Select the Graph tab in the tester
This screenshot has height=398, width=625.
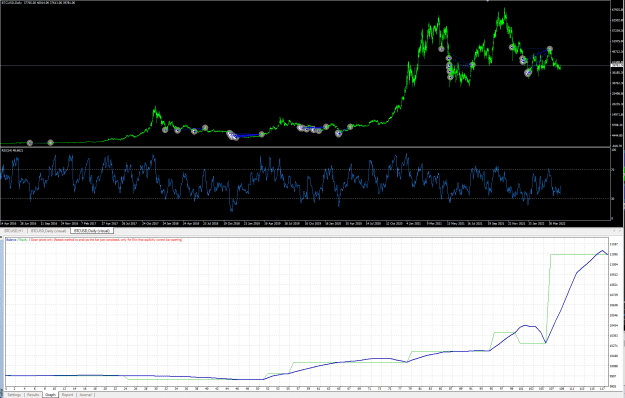coord(50,395)
